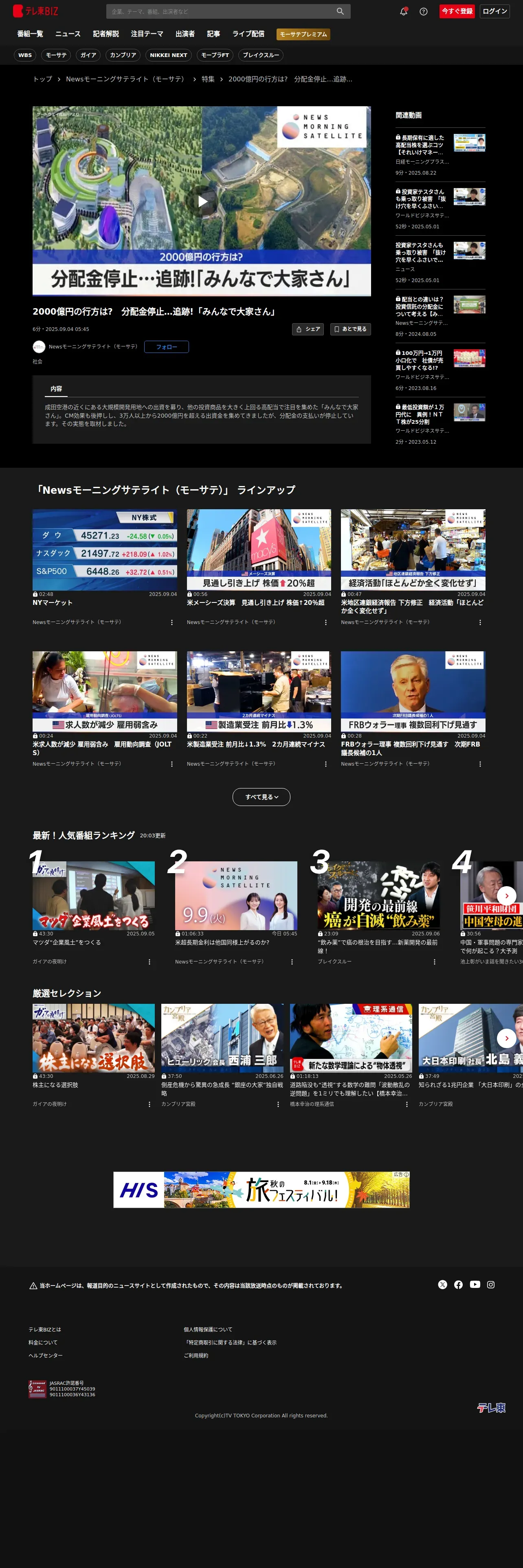This screenshot has width=523, height=1568.
Task: Click the search magnifier icon
Action: [341, 11]
